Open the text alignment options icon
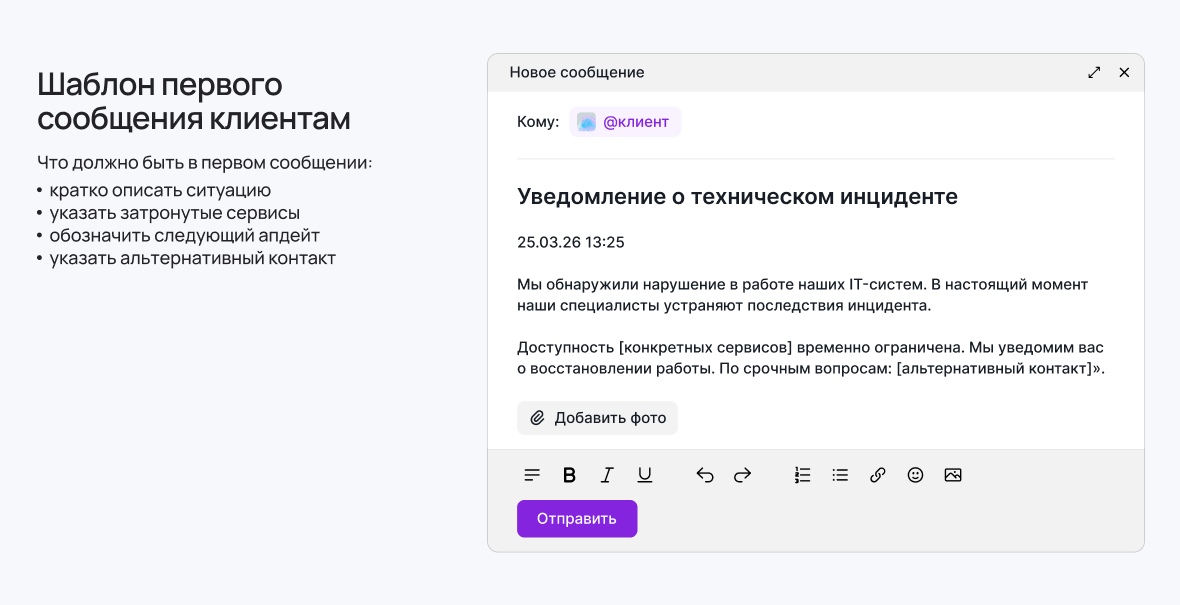The height and width of the screenshot is (605, 1180). [532, 475]
